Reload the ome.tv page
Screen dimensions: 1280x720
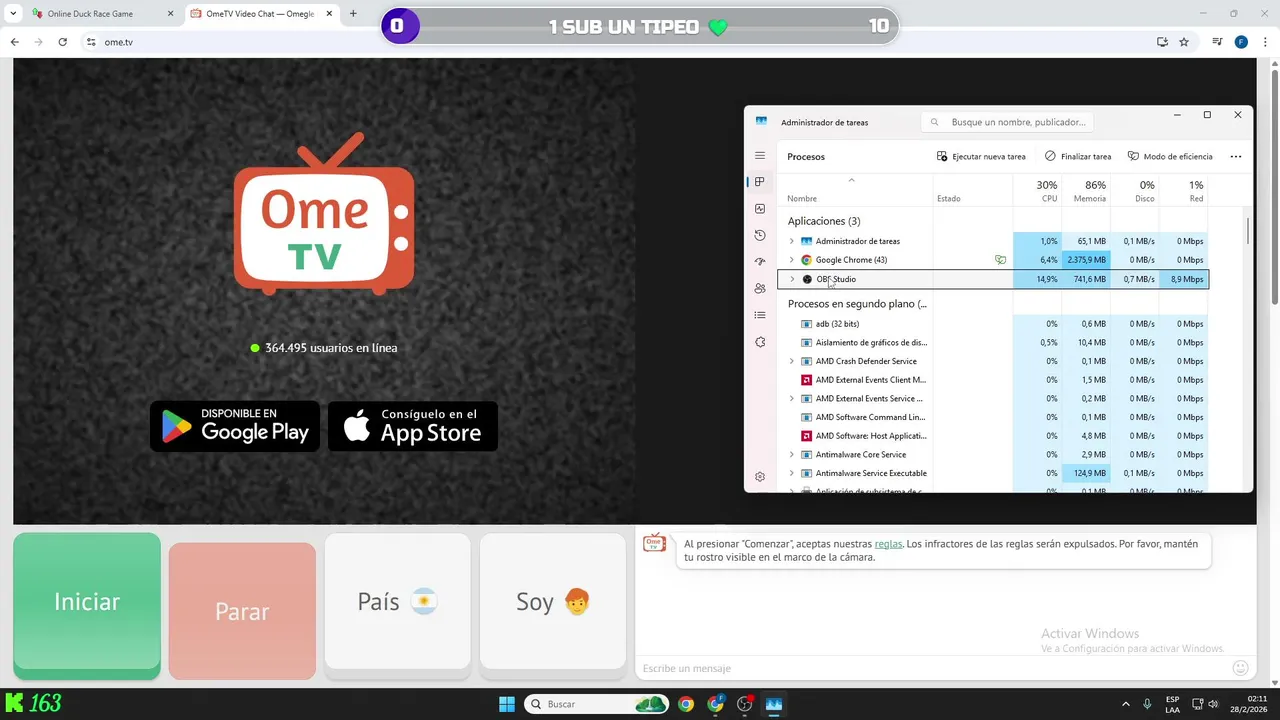coord(63,42)
